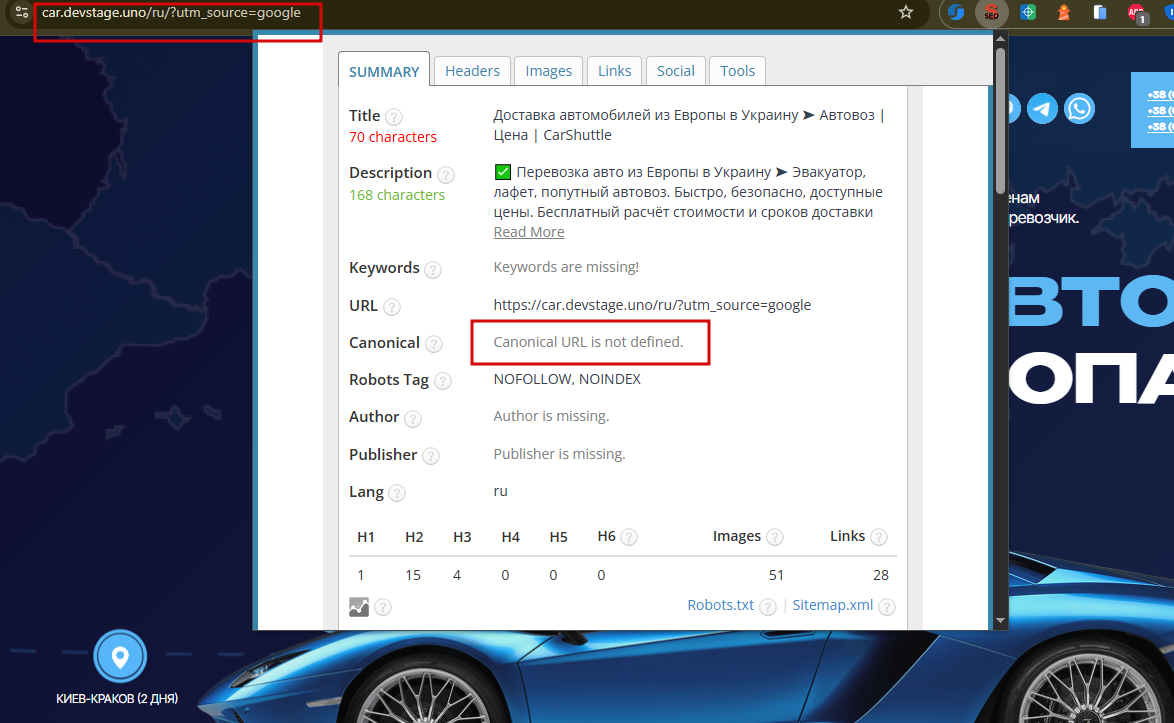Open the Sitemap.xml link
This screenshot has height=723, width=1174.
pos(833,605)
